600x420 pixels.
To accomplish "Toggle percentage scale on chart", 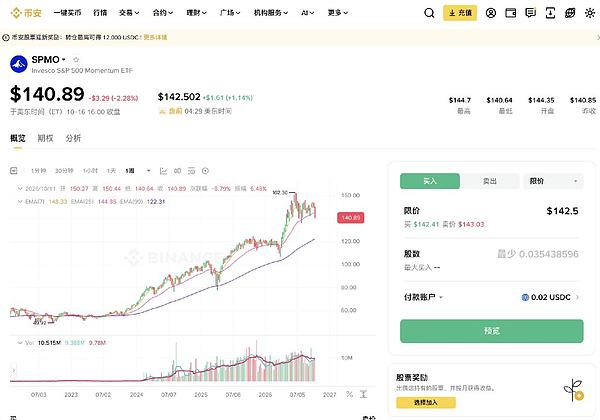I will [349, 394].
